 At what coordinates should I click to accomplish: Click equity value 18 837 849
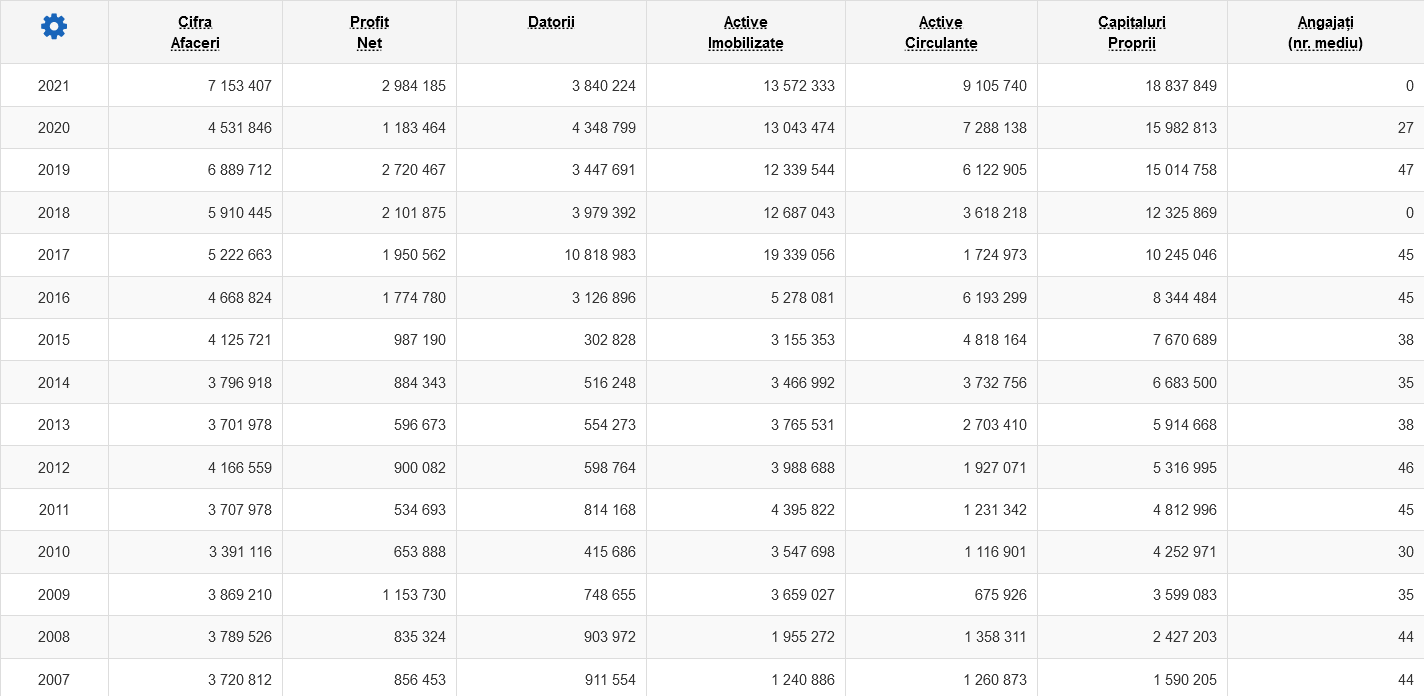1181,86
